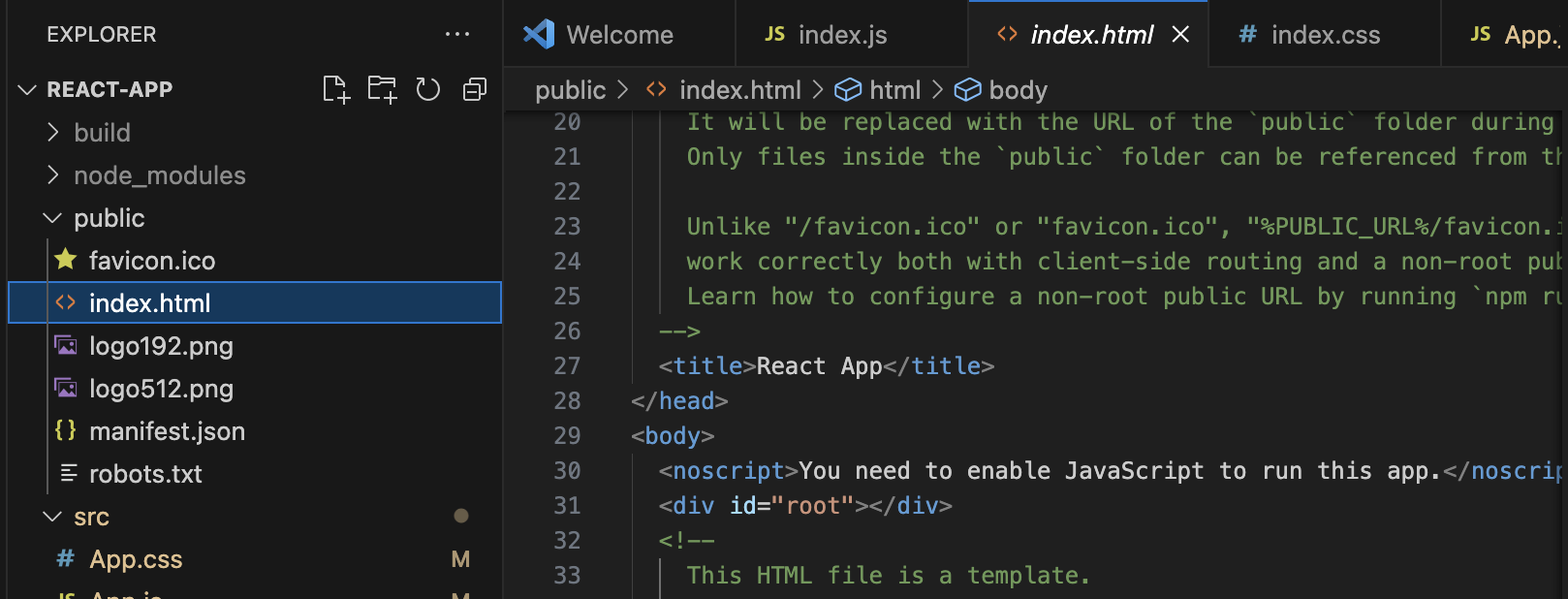This screenshot has height=599, width=1568.
Task: Open logo192.png image file
Action: click(x=161, y=346)
